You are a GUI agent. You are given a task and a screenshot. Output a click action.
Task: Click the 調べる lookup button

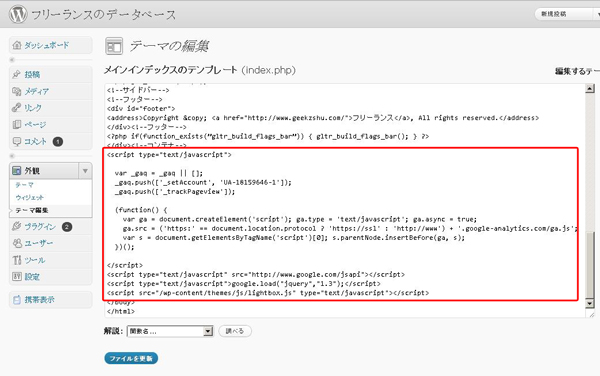tap(235, 331)
